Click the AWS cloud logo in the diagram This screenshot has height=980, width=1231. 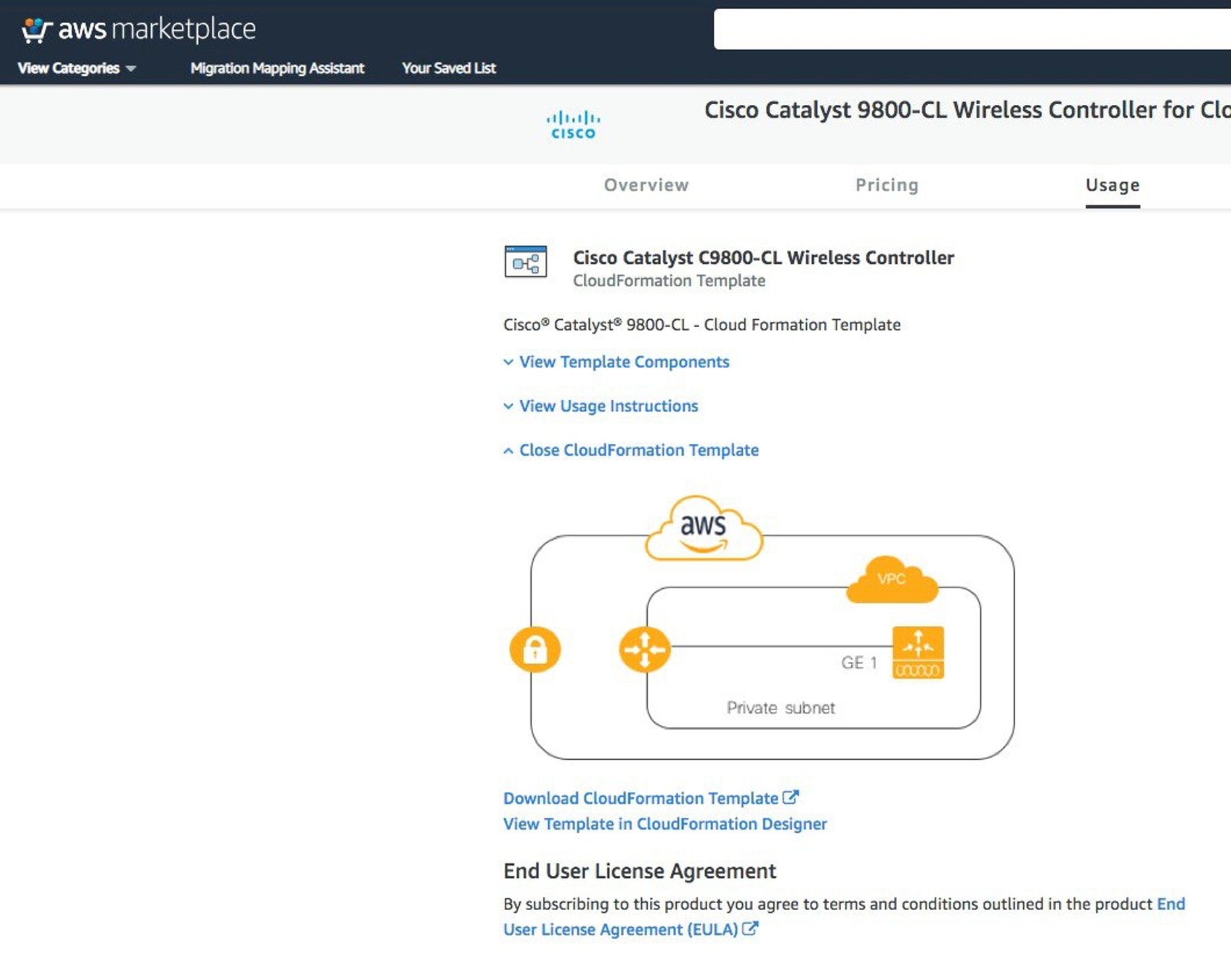tap(704, 529)
